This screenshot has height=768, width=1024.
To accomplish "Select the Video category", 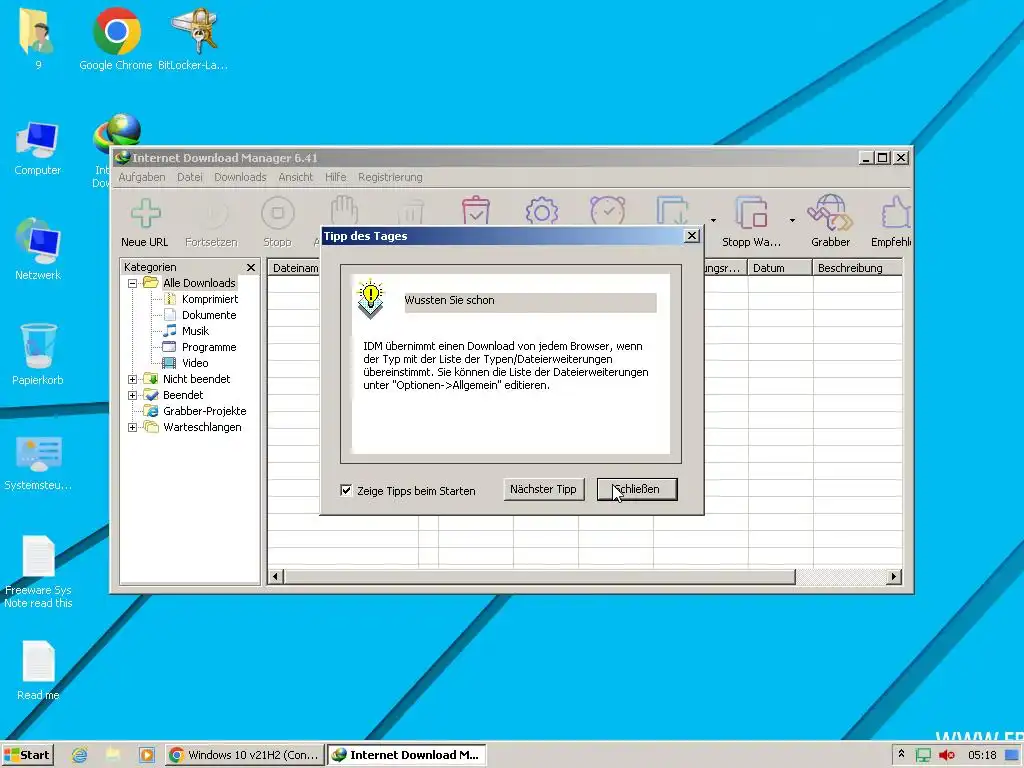I will (195, 363).
